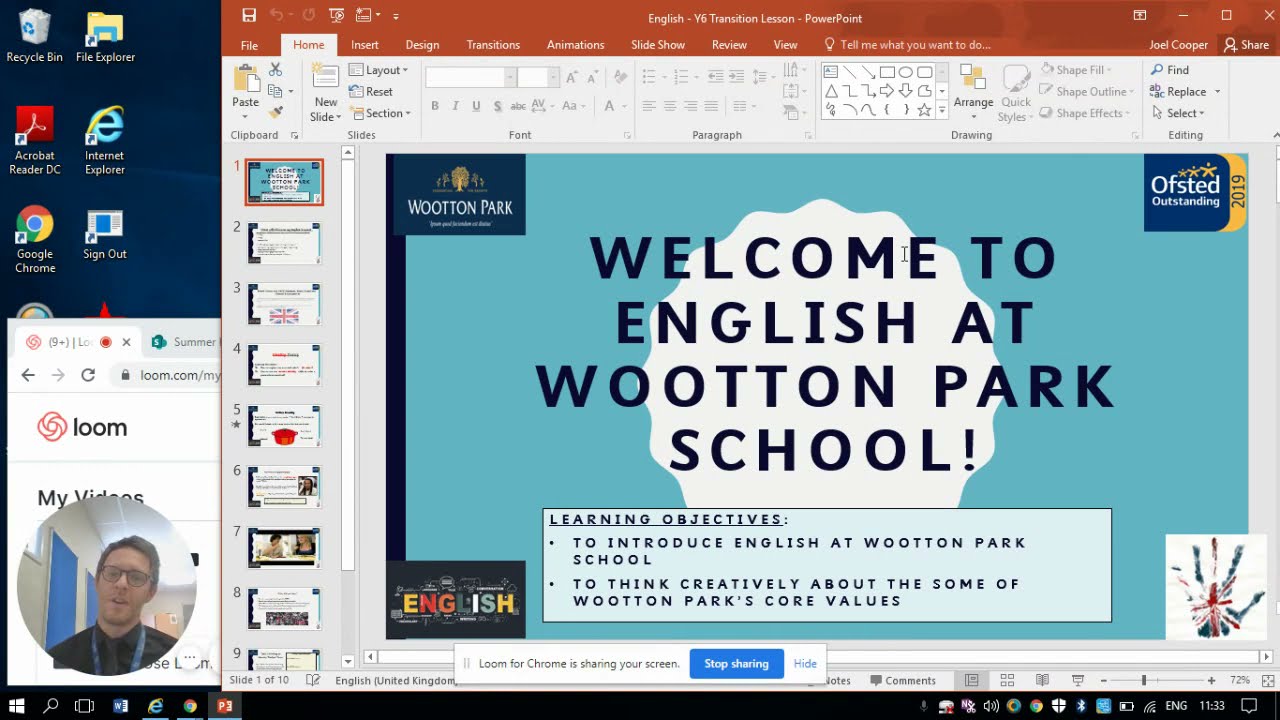Click Tell me what you want to do
The width and height of the screenshot is (1280, 720).
tap(907, 45)
